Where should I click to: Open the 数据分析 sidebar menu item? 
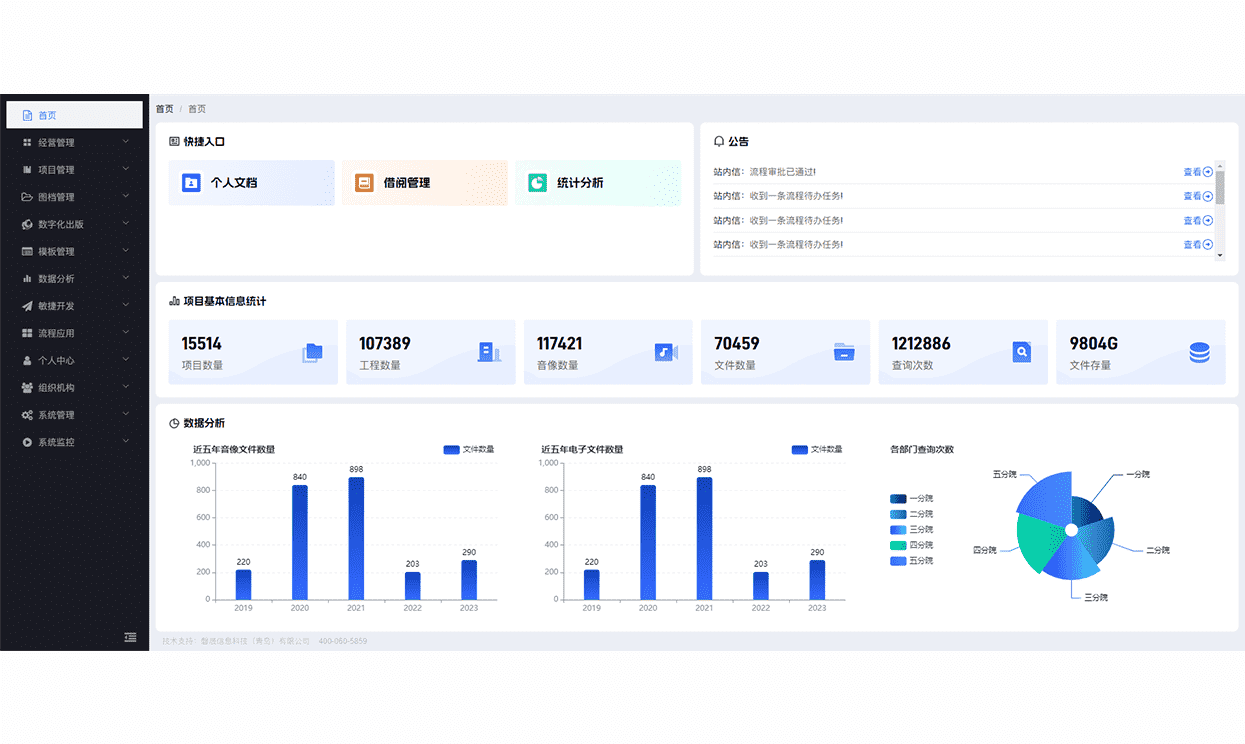click(x=56, y=279)
